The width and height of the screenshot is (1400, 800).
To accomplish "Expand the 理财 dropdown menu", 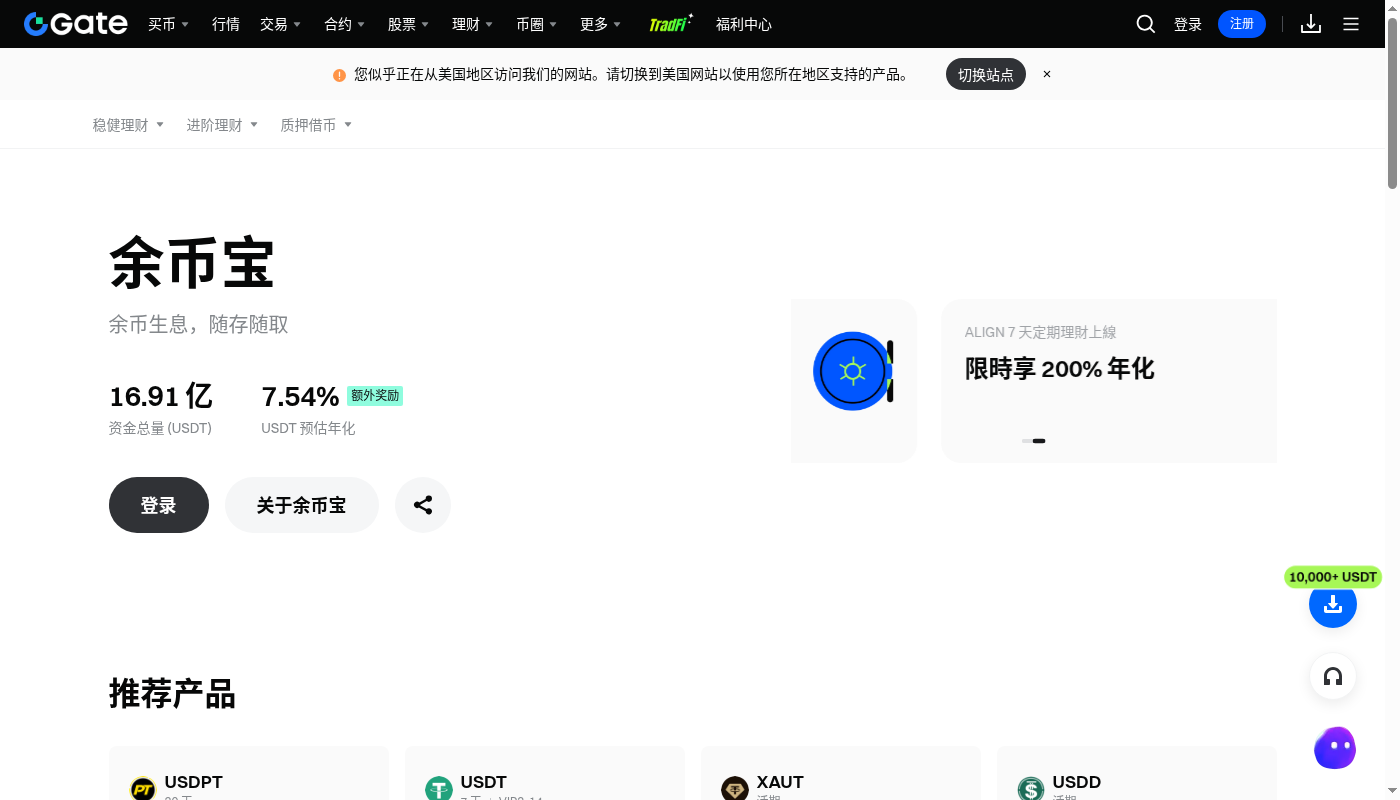I will click(472, 24).
